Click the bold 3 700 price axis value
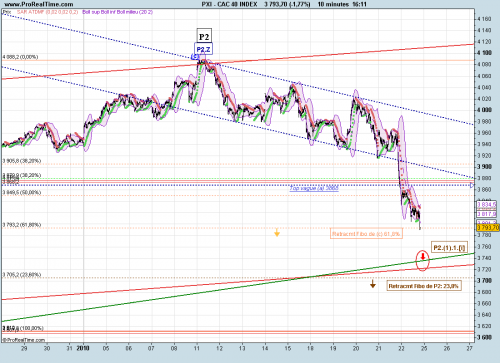This screenshot has height=363, width=500. [484, 281]
